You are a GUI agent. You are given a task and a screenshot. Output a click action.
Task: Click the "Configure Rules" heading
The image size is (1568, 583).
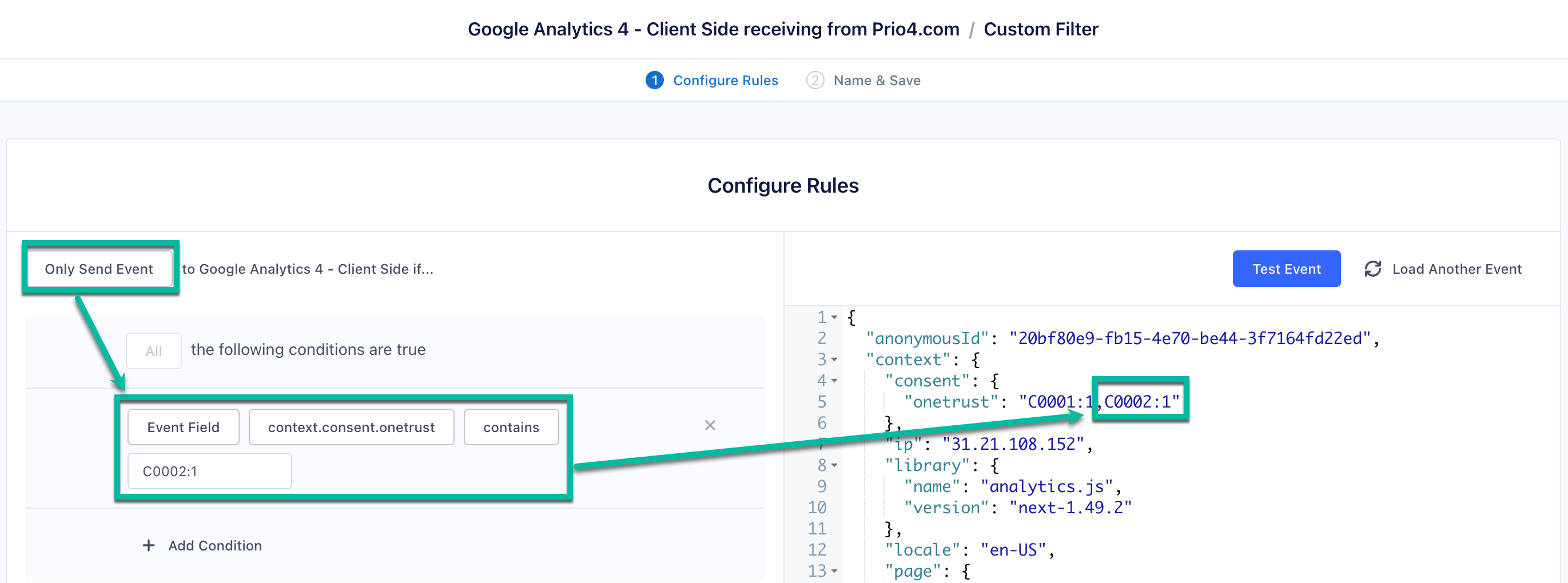pos(783,185)
